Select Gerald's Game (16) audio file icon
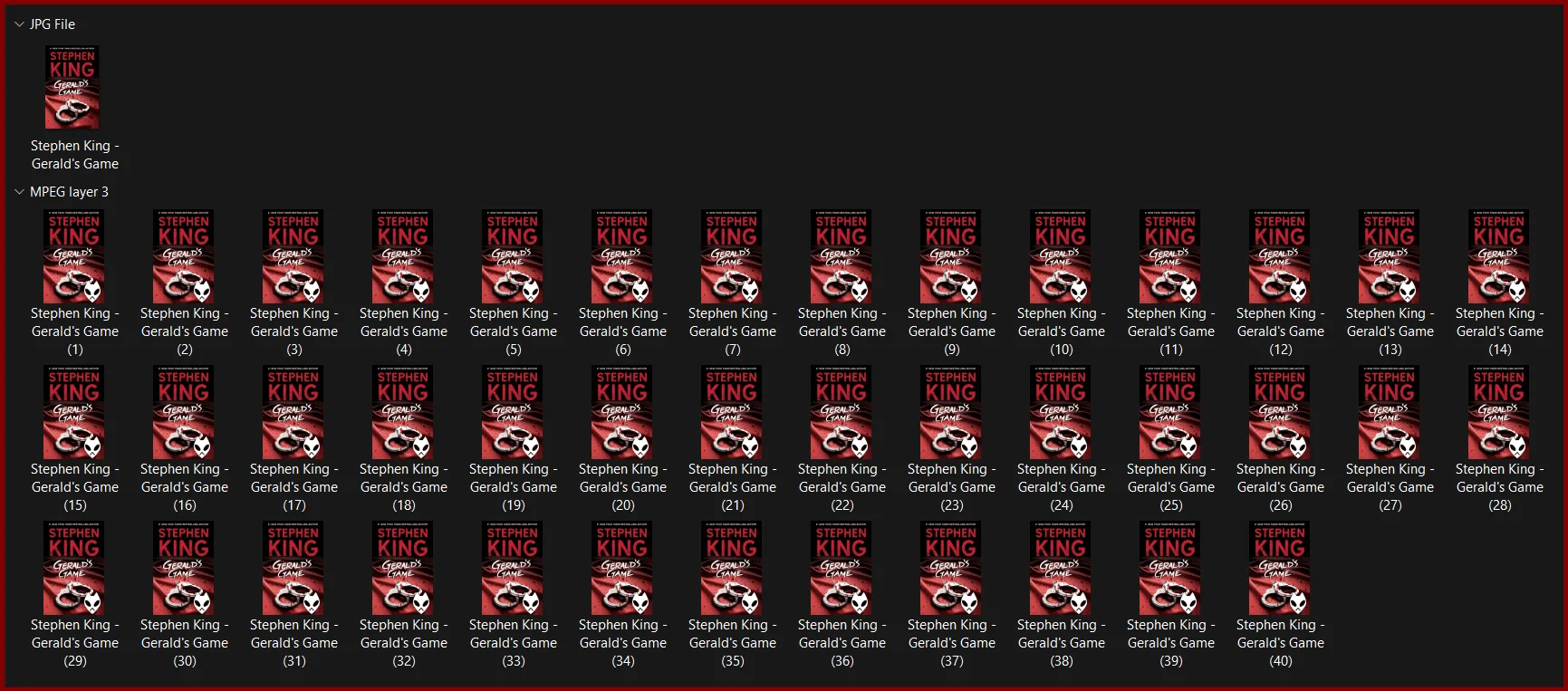 tap(184, 412)
